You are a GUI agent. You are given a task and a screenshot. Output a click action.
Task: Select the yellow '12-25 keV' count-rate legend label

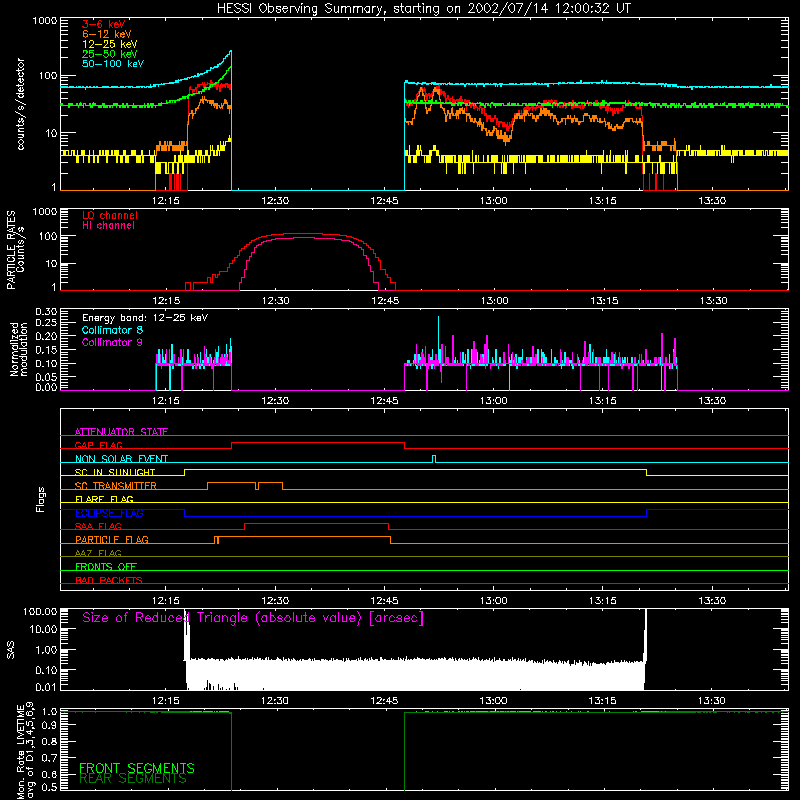pyautogui.click(x=109, y=44)
